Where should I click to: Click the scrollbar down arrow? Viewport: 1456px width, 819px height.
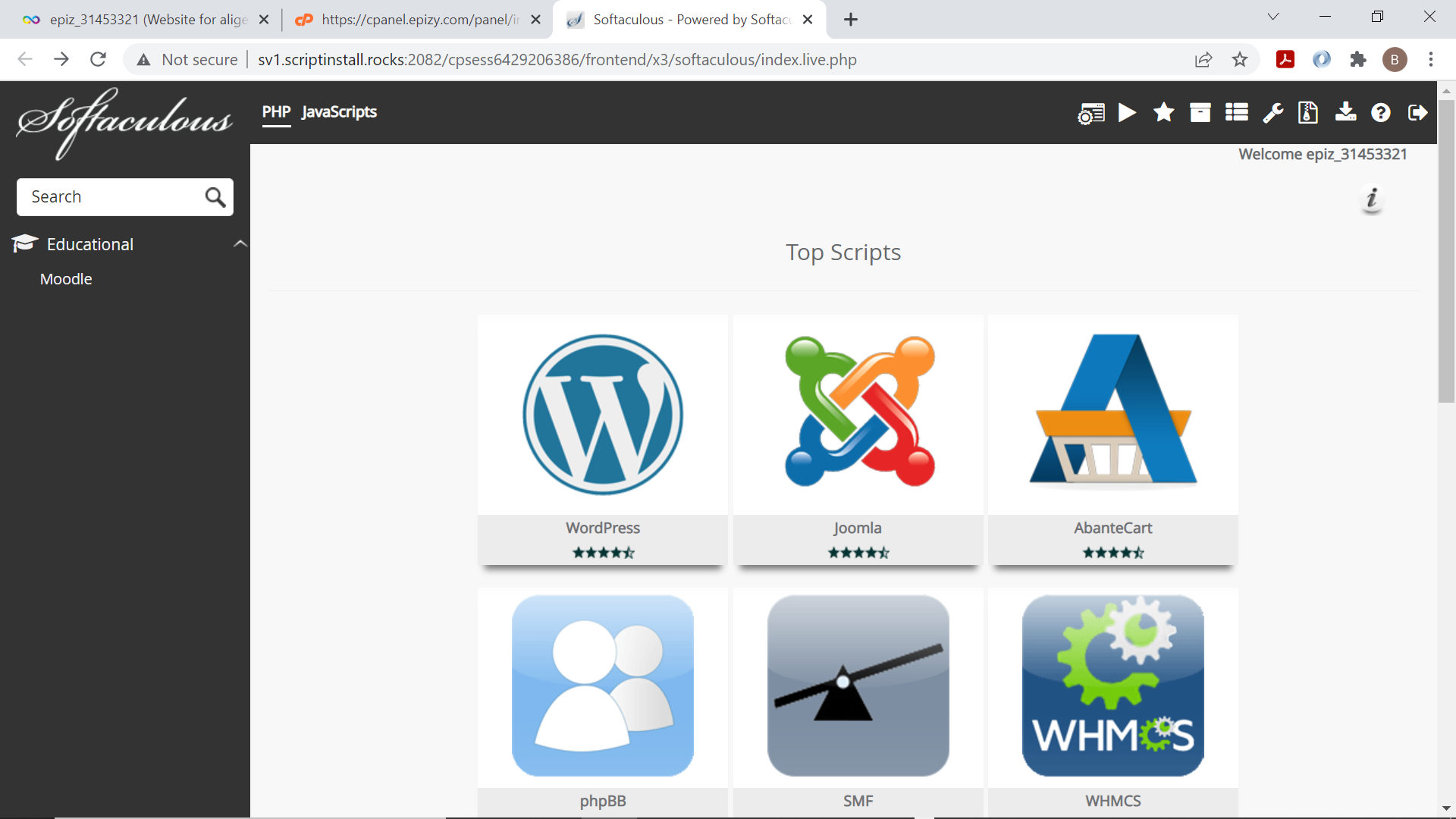tap(1446, 808)
